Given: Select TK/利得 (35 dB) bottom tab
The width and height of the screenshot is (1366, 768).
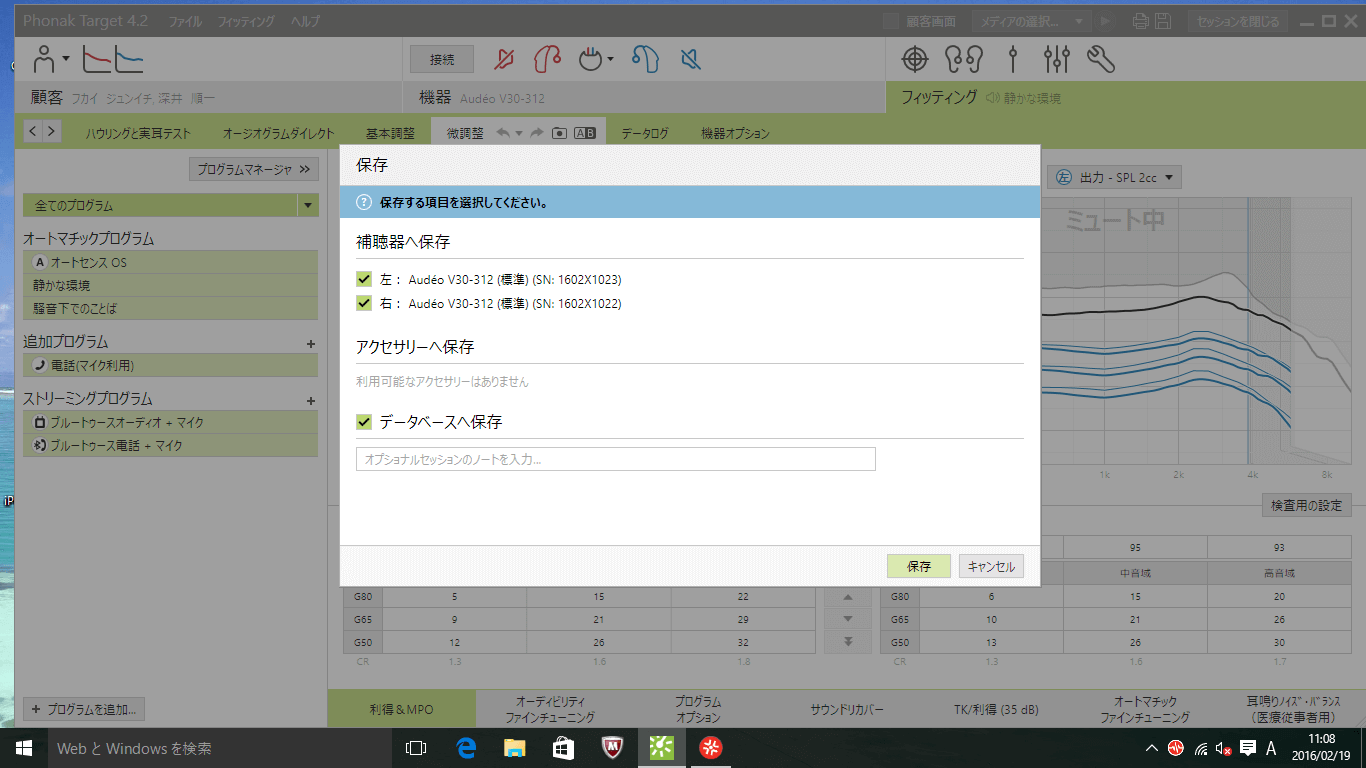Looking at the screenshot, I should pyautogui.click(x=996, y=709).
